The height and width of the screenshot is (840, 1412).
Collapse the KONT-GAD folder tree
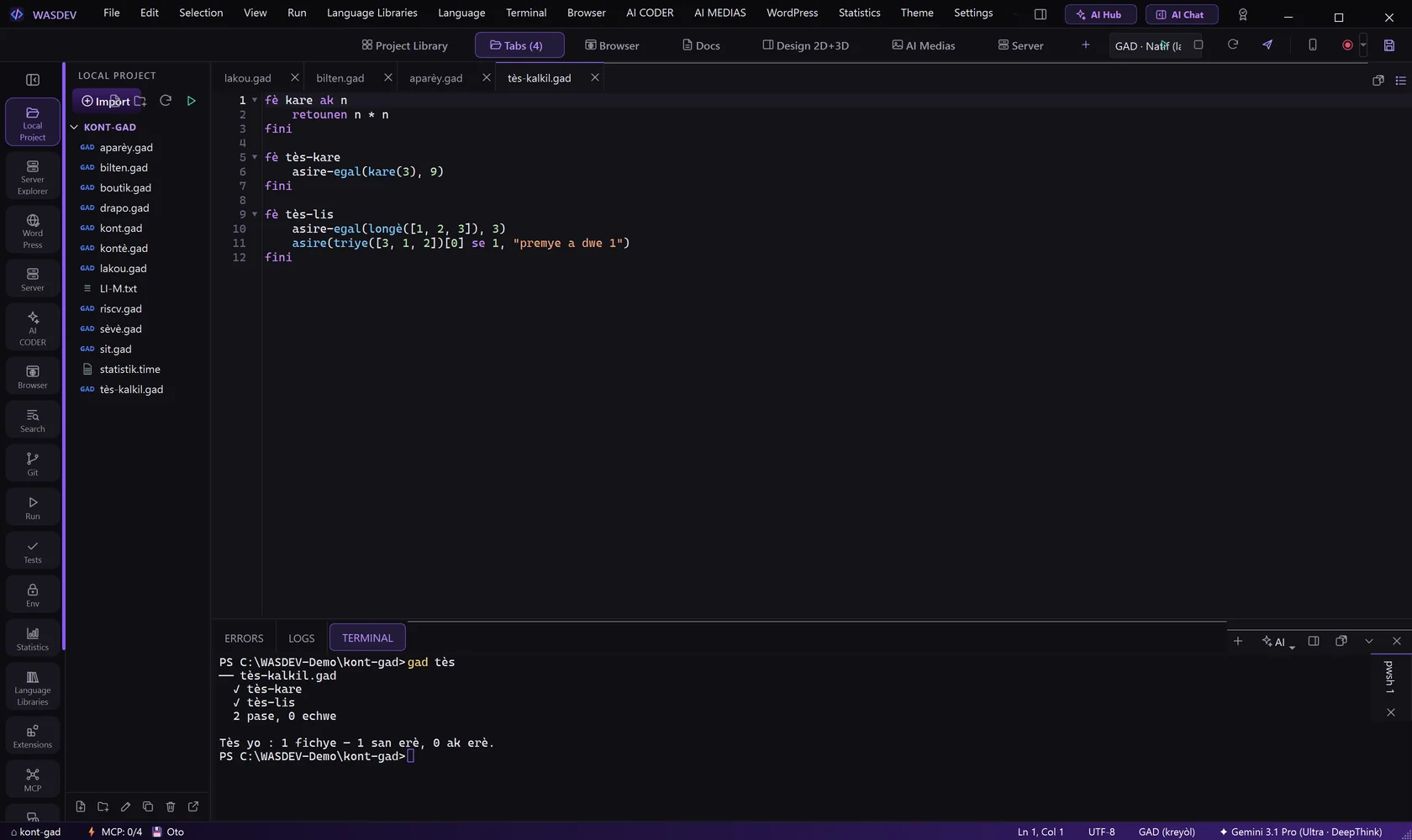pyautogui.click(x=74, y=127)
